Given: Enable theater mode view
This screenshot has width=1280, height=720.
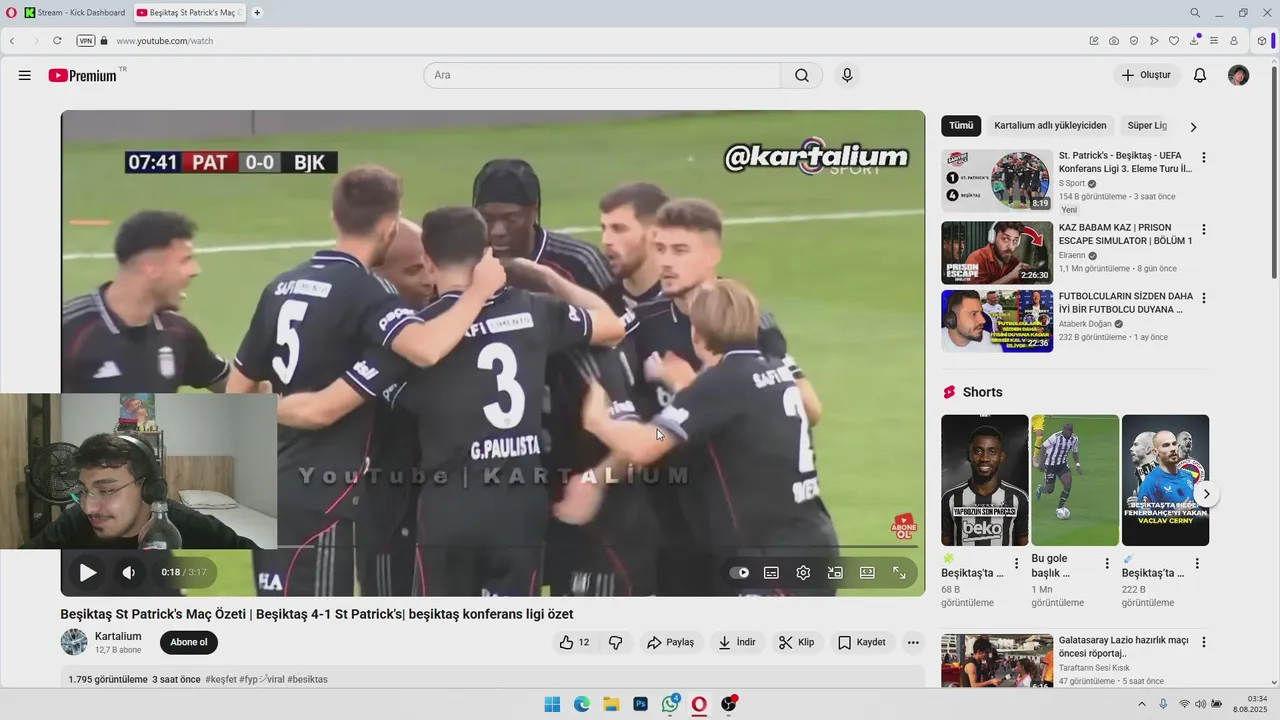Looking at the screenshot, I should coord(867,573).
